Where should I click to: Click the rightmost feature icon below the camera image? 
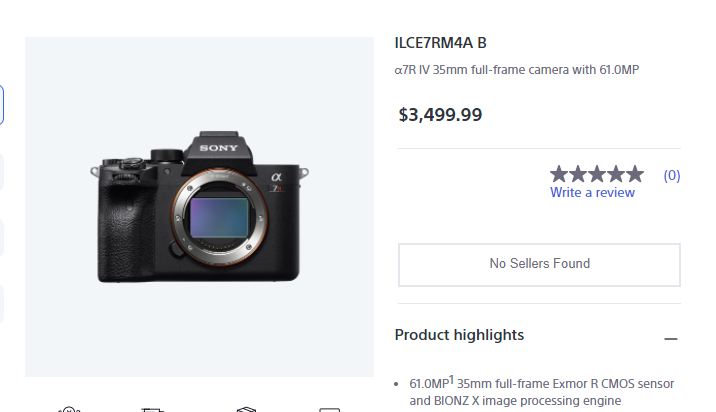coord(330,409)
